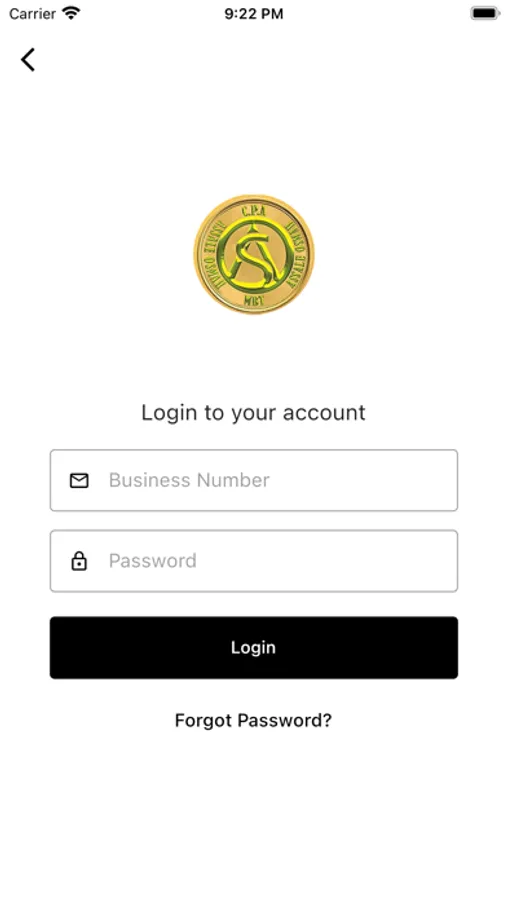The height and width of the screenshot is (900, 507).
Task: Open the Forgot Password? link
Action: [x=253, y=720]
